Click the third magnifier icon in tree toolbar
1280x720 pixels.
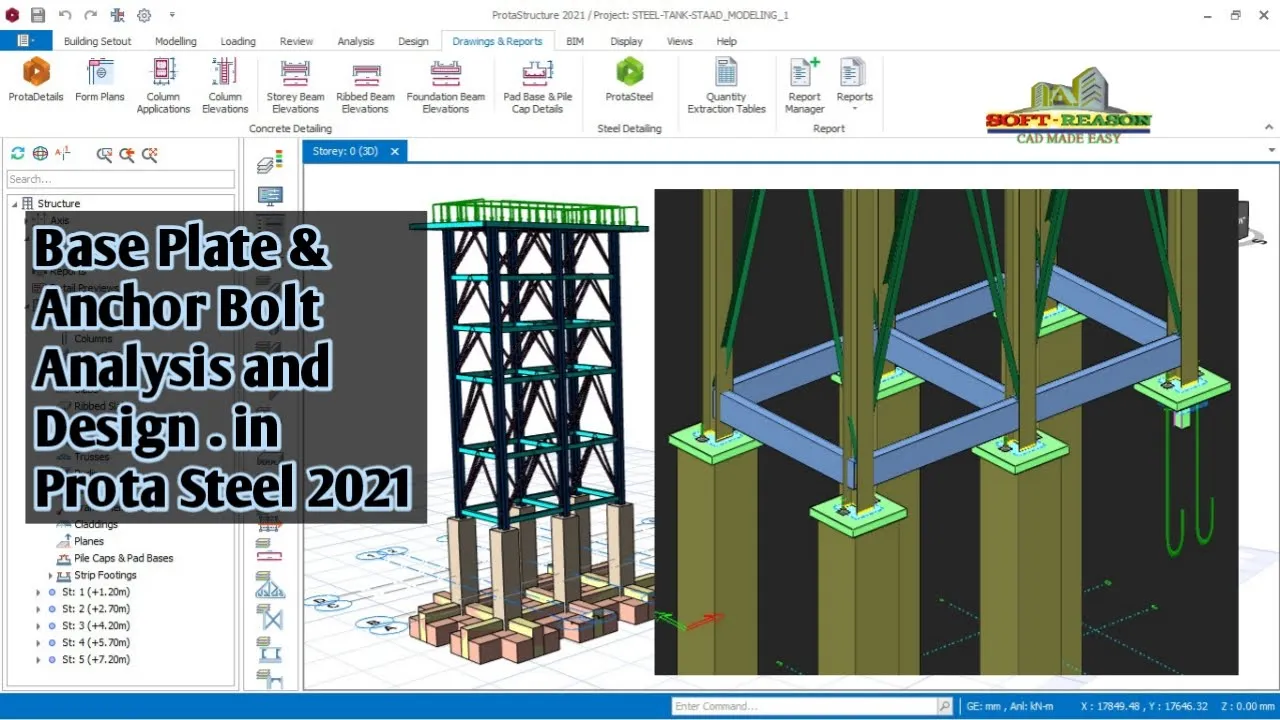click(x=150, y=154)
